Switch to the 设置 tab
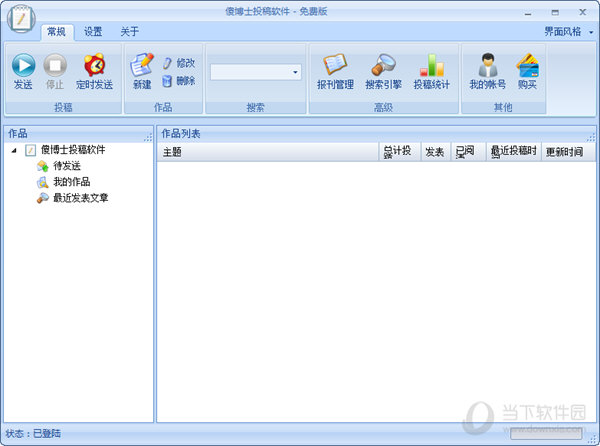 pos(93,32)
